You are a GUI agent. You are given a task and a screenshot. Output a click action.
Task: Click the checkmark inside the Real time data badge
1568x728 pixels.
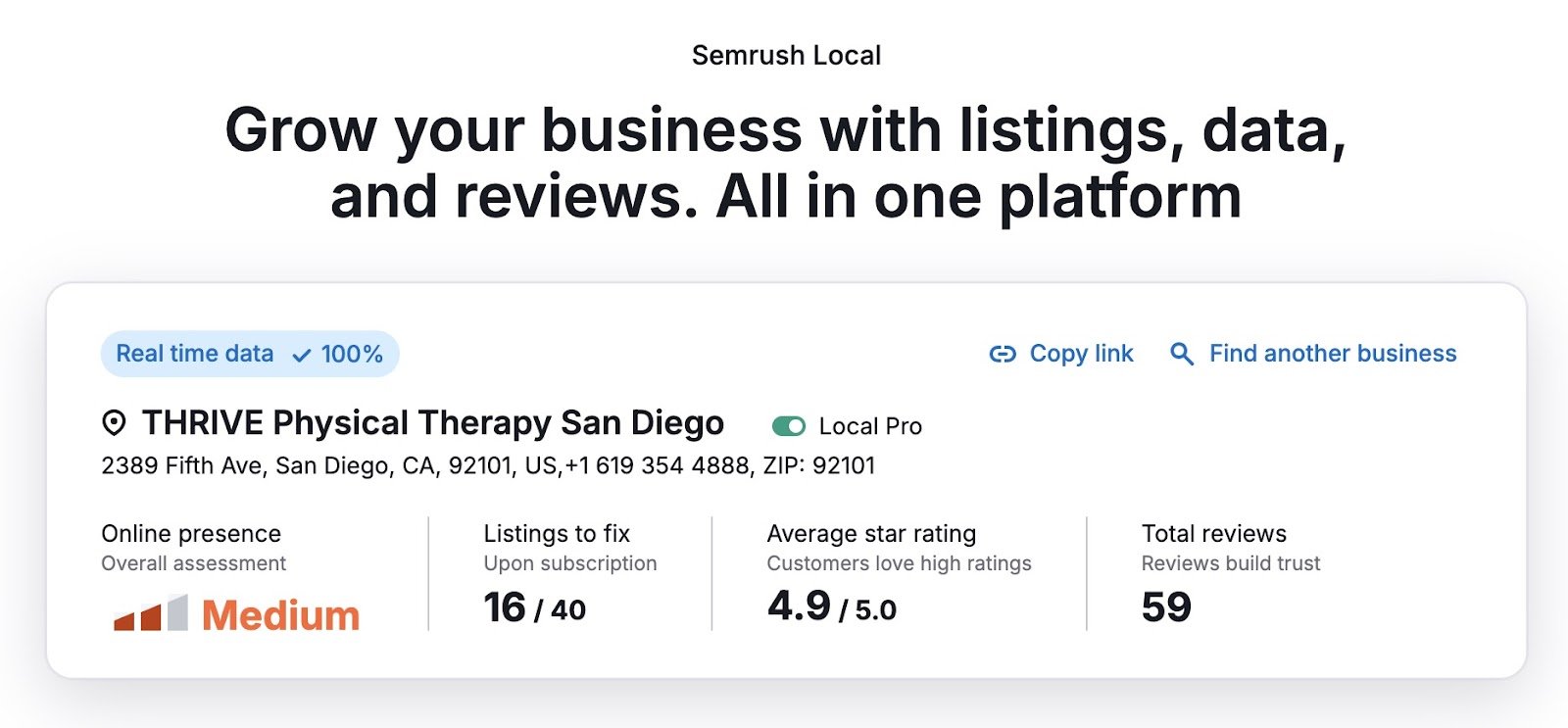click(x=300, y=355)
